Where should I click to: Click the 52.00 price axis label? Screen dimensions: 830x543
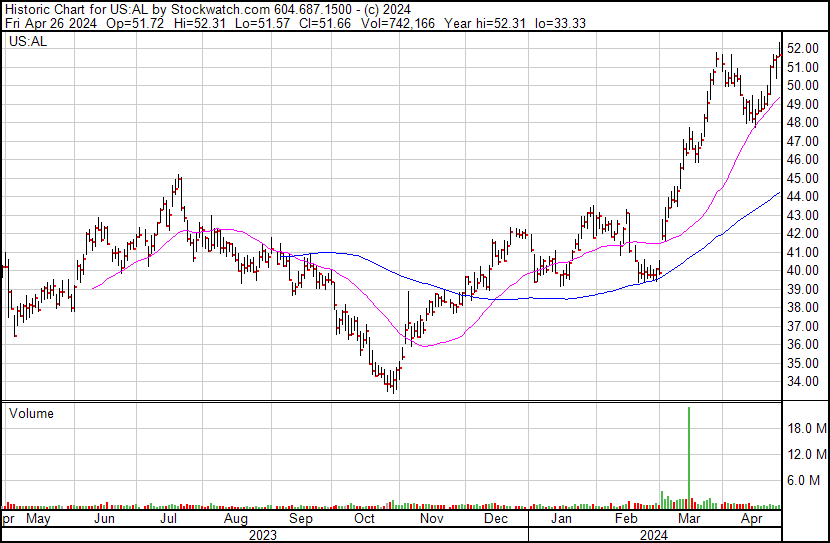(x=802, y=48)
